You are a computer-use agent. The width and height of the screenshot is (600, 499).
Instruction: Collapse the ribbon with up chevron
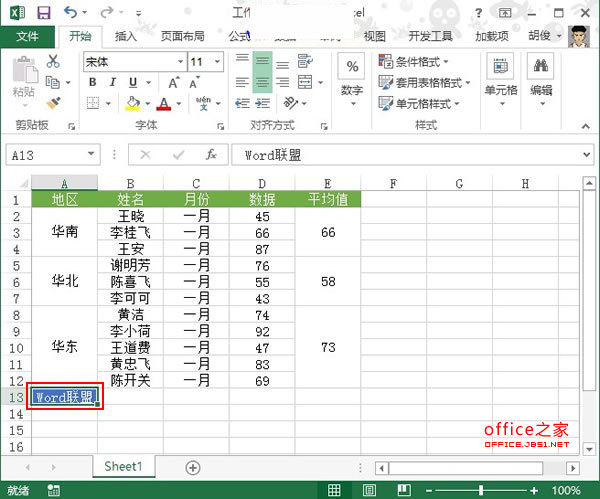pos(585,126)
